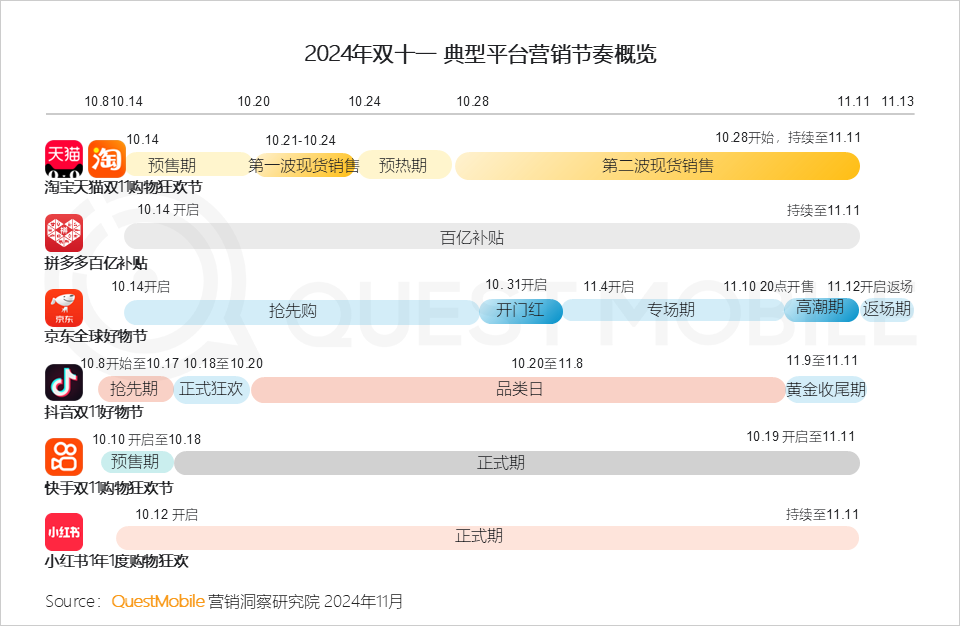Click the annotation 10.10 开启至10.18

coord(147,439)
